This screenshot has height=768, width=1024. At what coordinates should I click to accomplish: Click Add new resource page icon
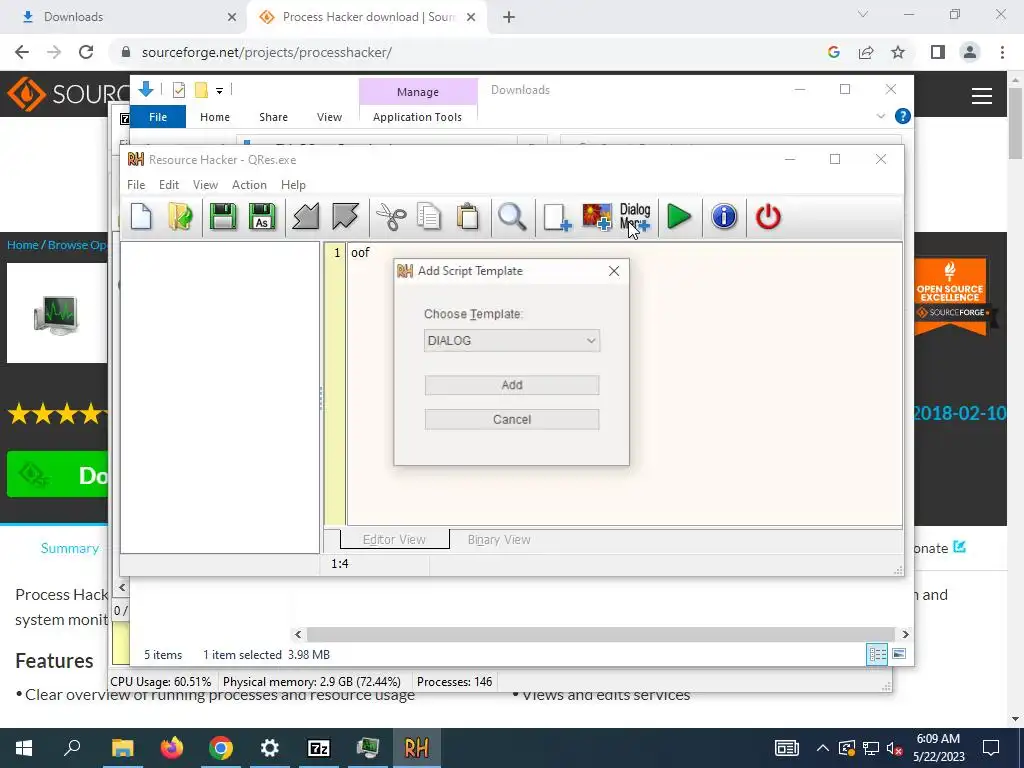[557, 217]
